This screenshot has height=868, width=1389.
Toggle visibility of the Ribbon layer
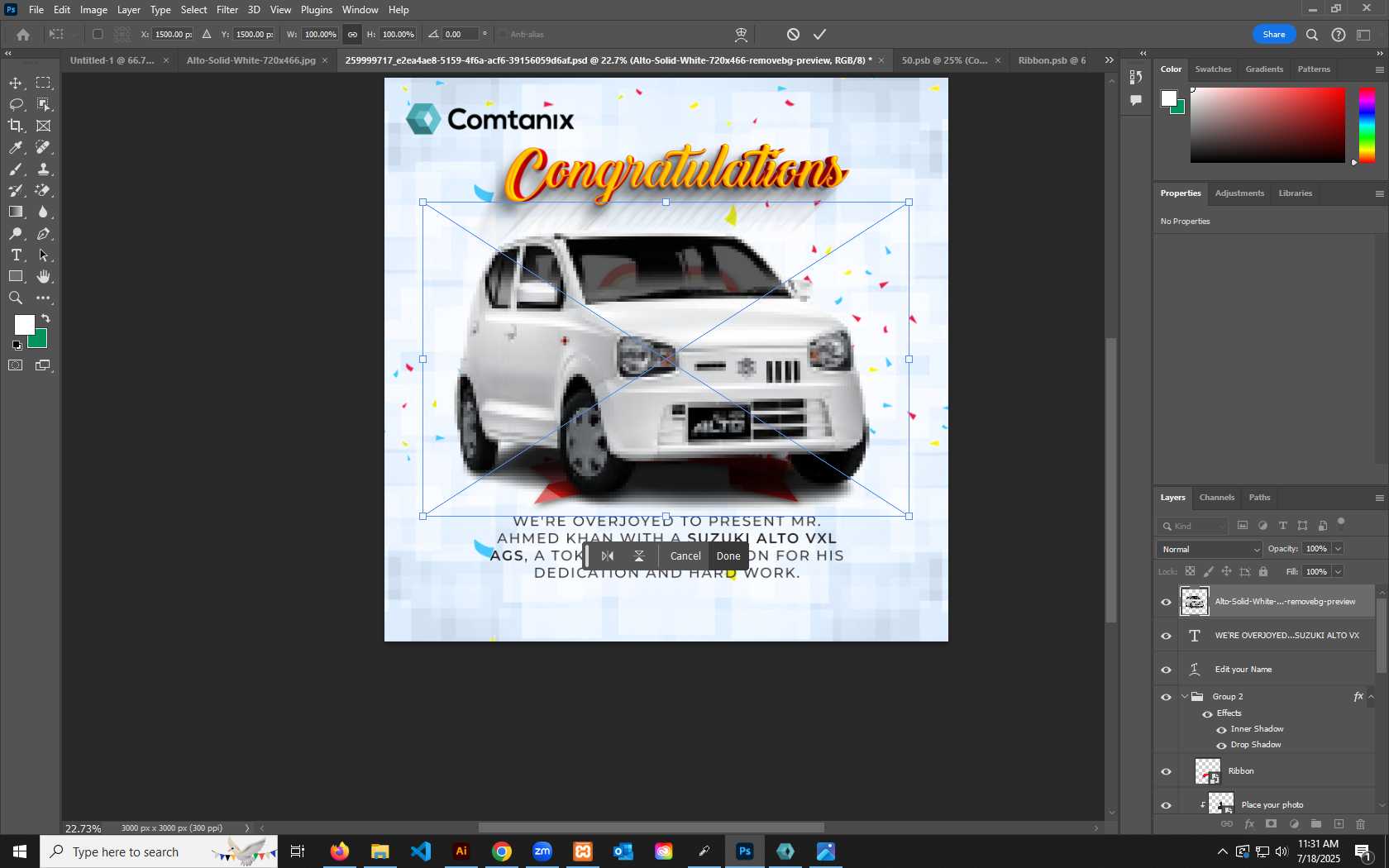click(x=1166, y=771)
